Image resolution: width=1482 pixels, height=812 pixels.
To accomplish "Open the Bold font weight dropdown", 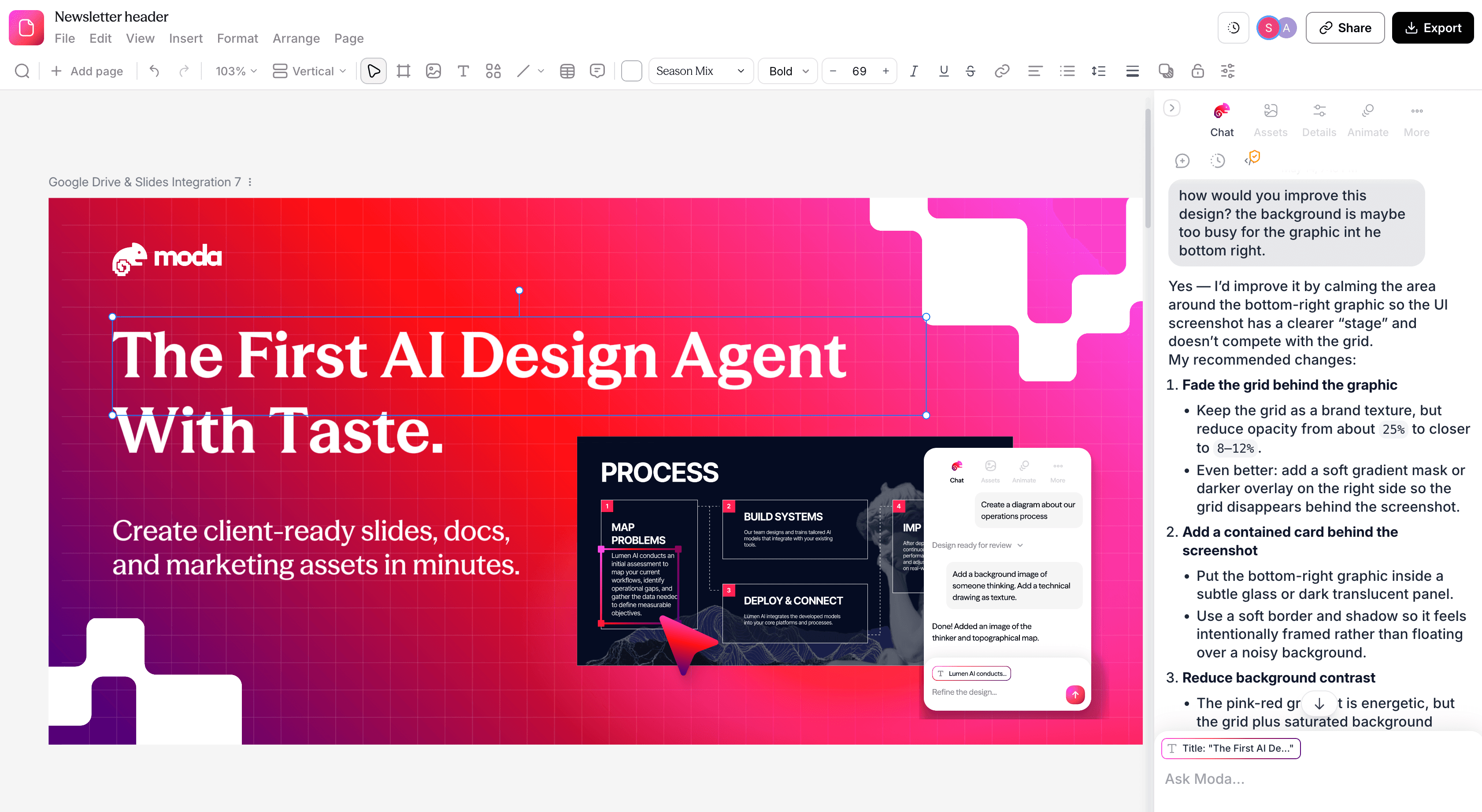I will click(x=788, y=71).
